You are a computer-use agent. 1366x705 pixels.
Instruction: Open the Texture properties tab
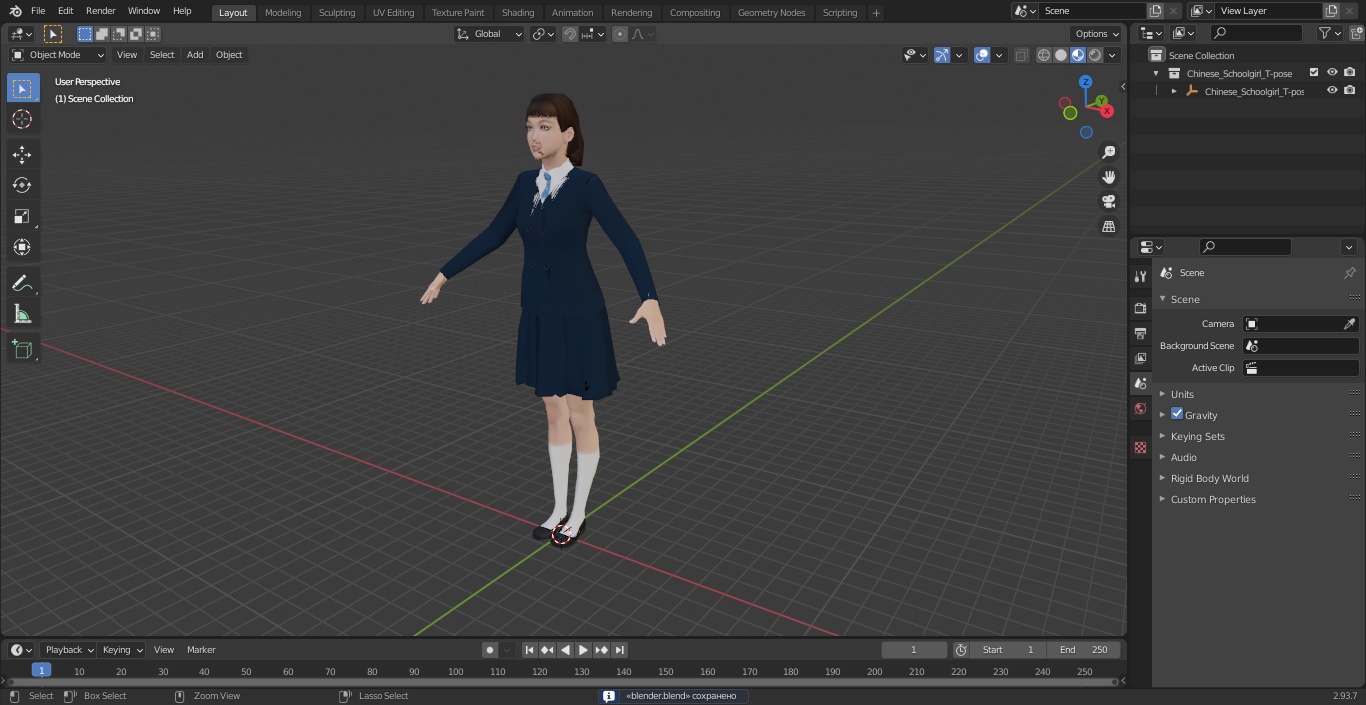1140,447
